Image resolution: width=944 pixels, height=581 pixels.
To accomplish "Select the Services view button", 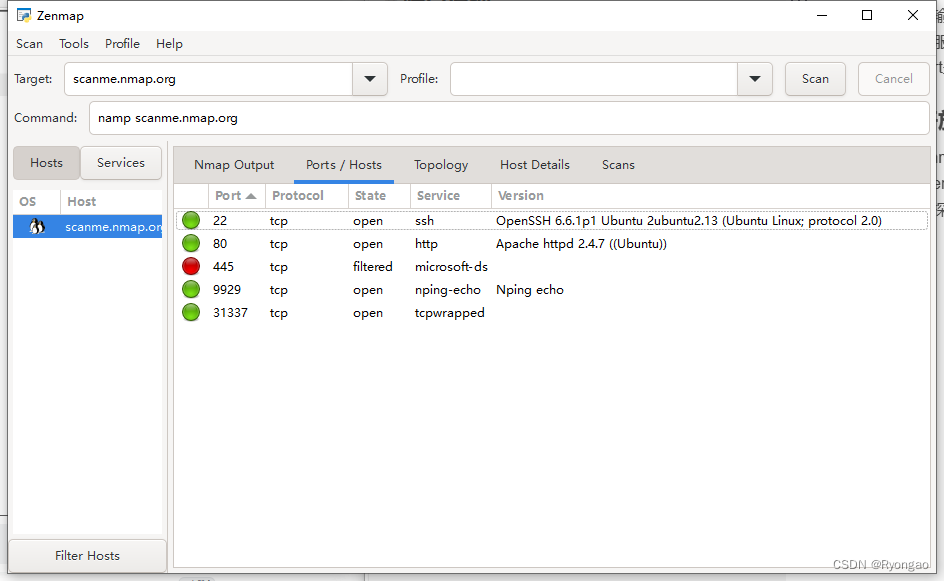I will click(x=121, y=163).
